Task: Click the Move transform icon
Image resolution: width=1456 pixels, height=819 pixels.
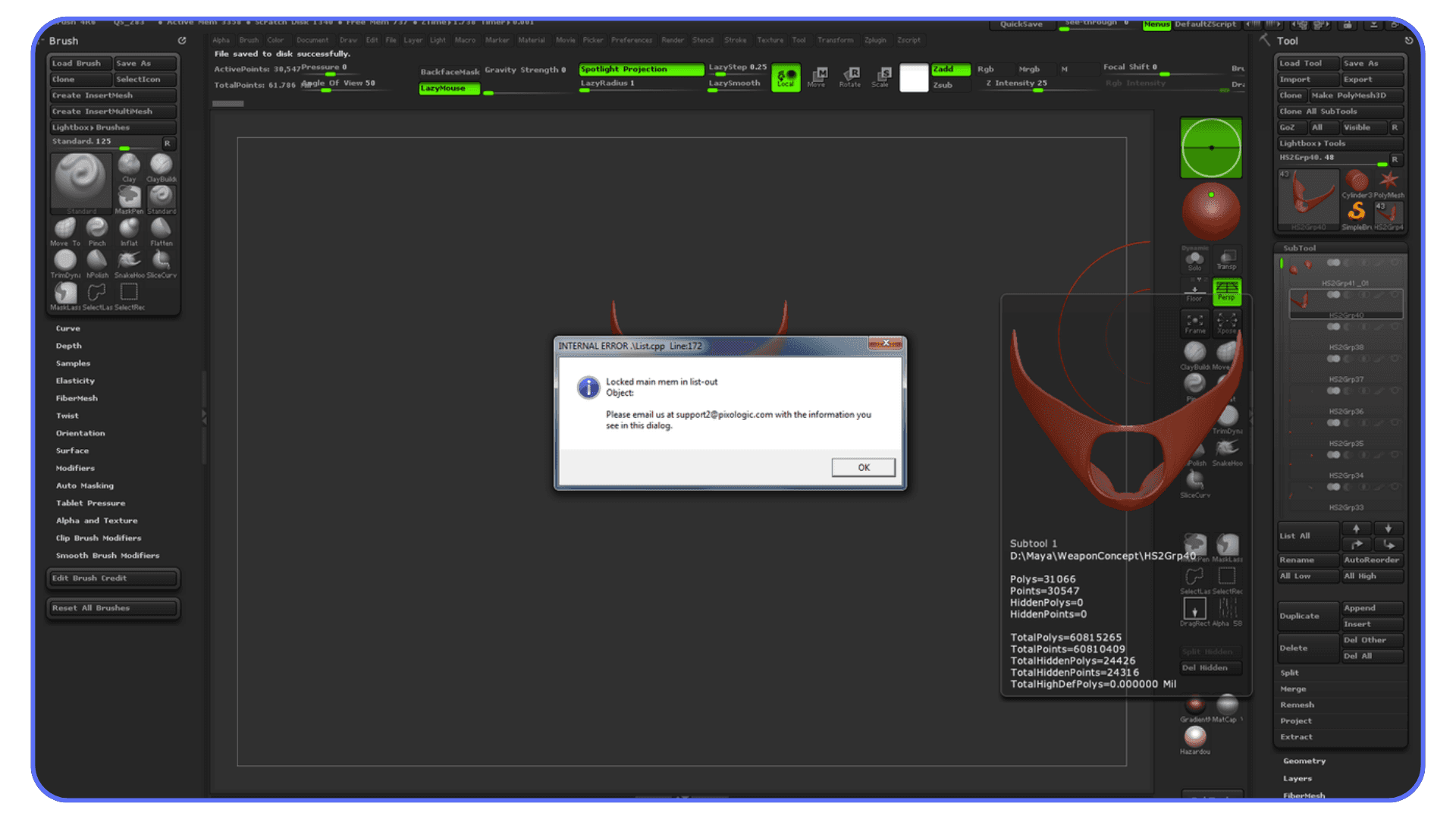Action: (817, 77)
